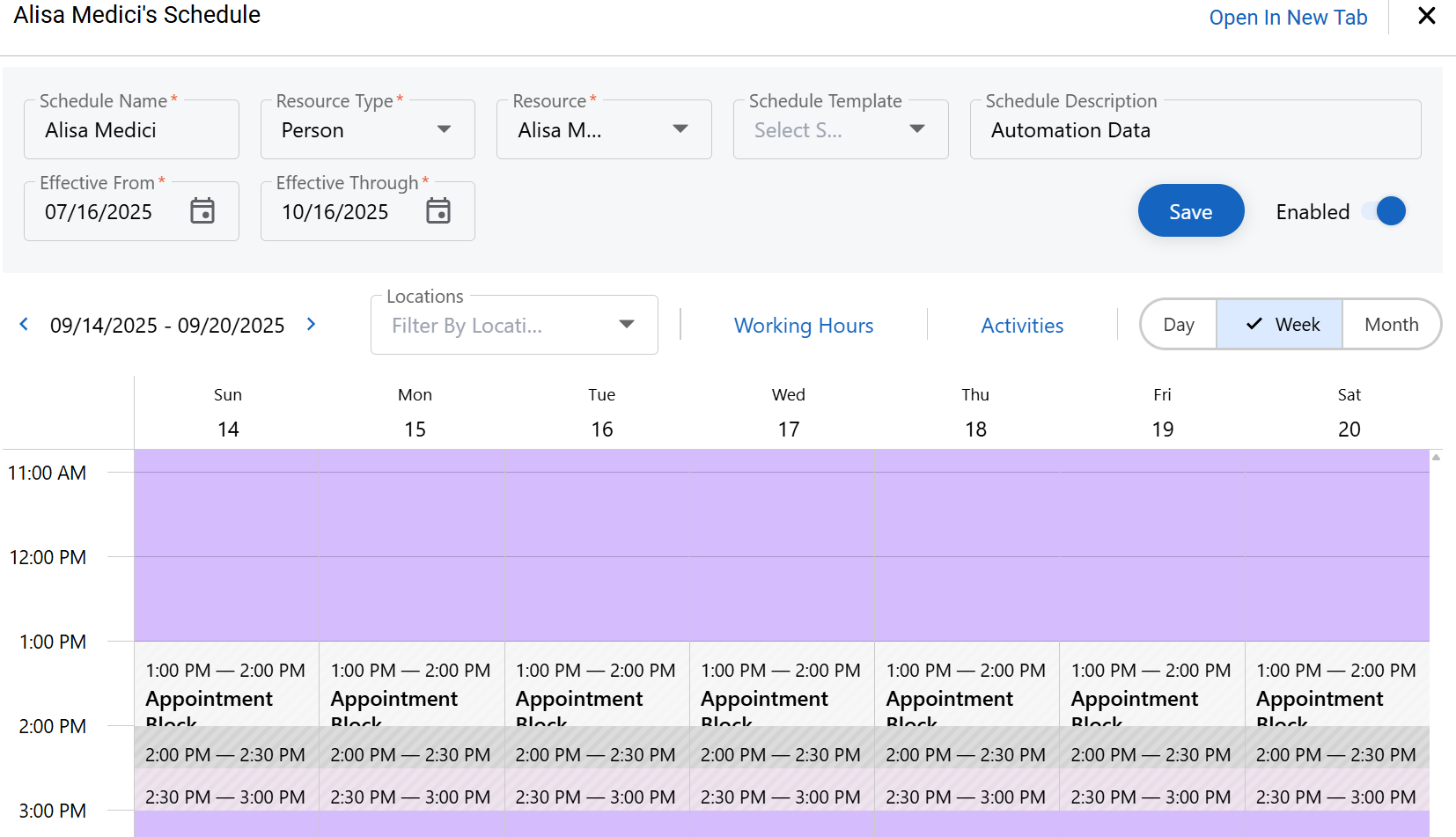This screenshot has width=1456, height=837.
Task: Open the Working Hours link
Action: 803,326
